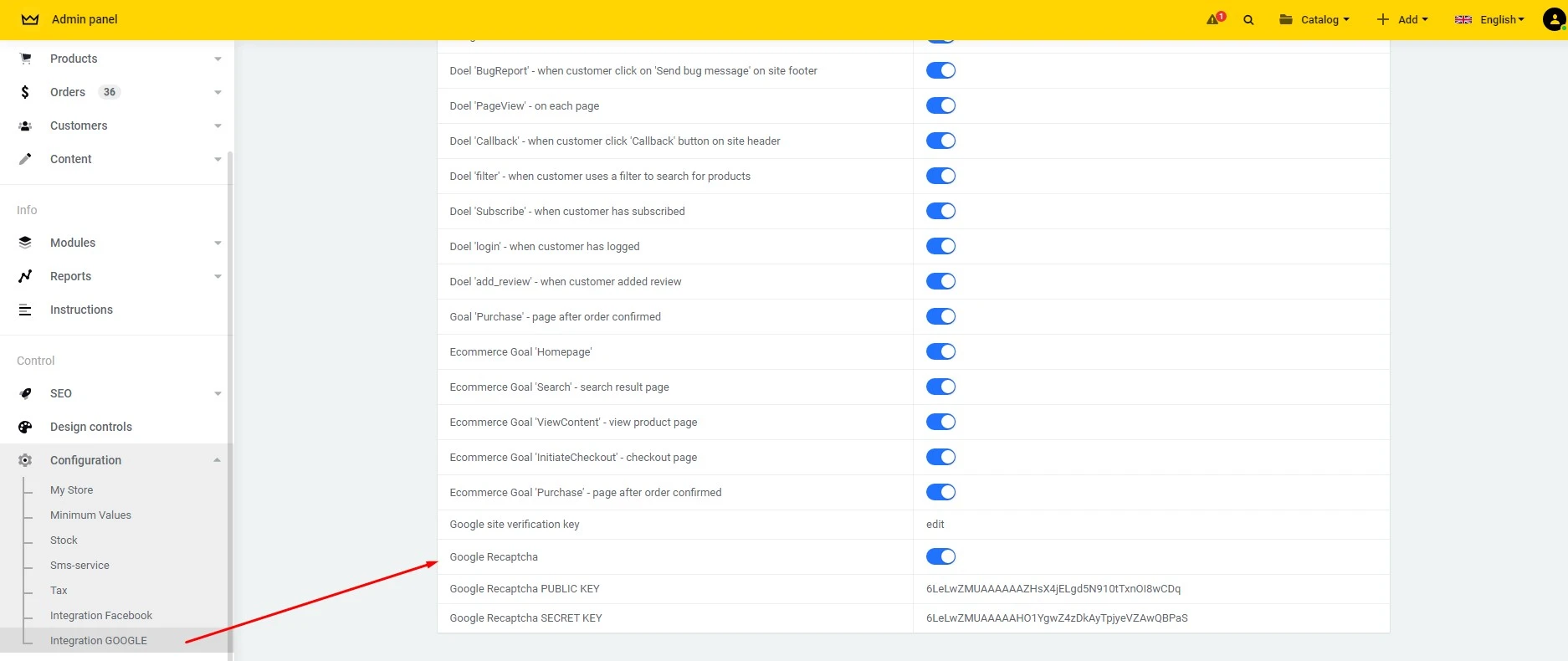Click the search magnifier icon

(x=1248, y=20)
